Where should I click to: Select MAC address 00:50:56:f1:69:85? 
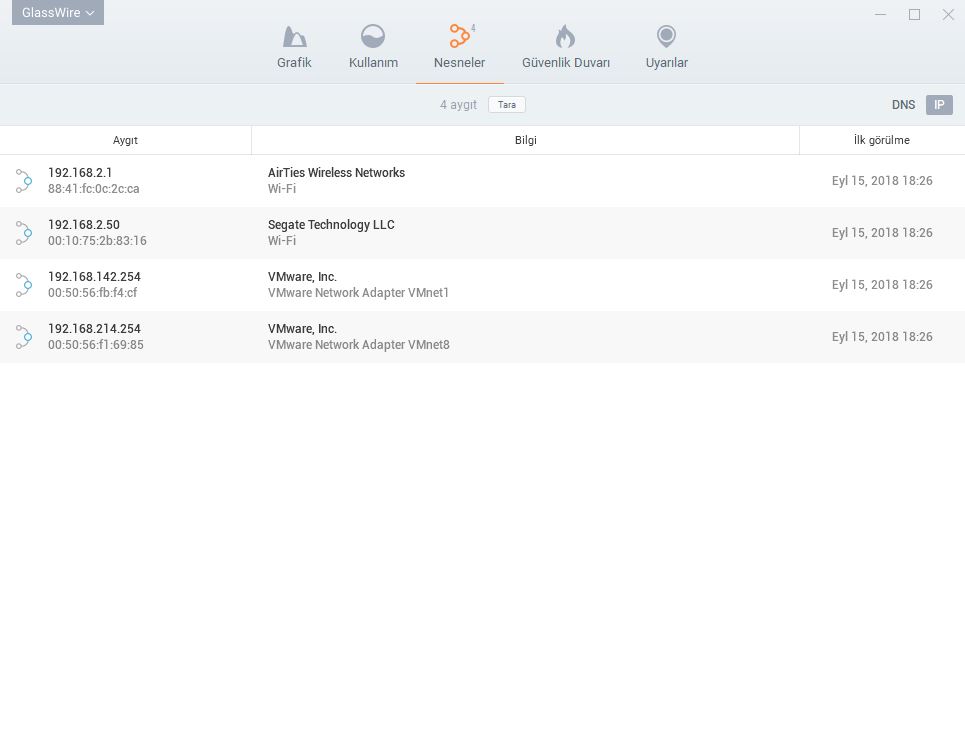(x=95, y=345)
